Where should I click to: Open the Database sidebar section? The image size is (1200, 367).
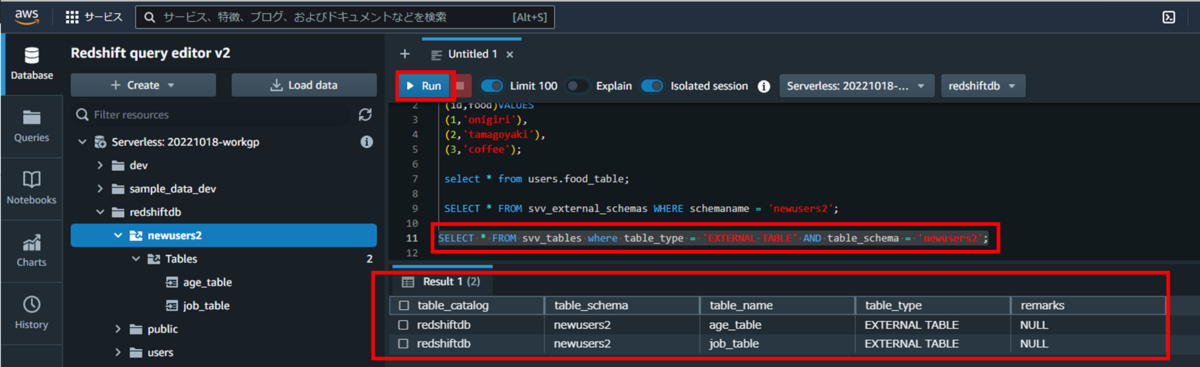32,63
